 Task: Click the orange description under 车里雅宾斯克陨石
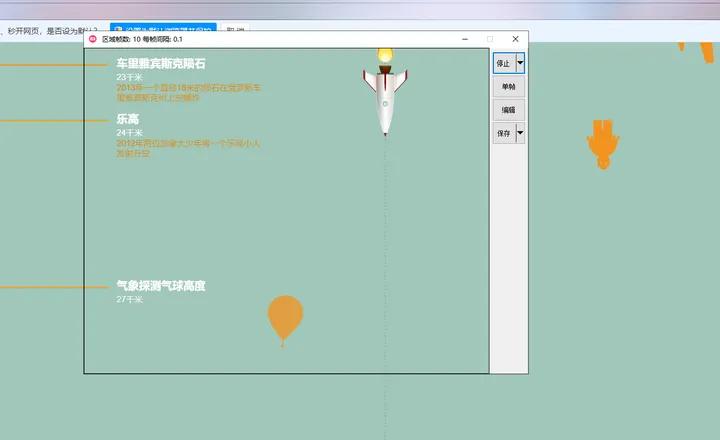click(189, 92)
